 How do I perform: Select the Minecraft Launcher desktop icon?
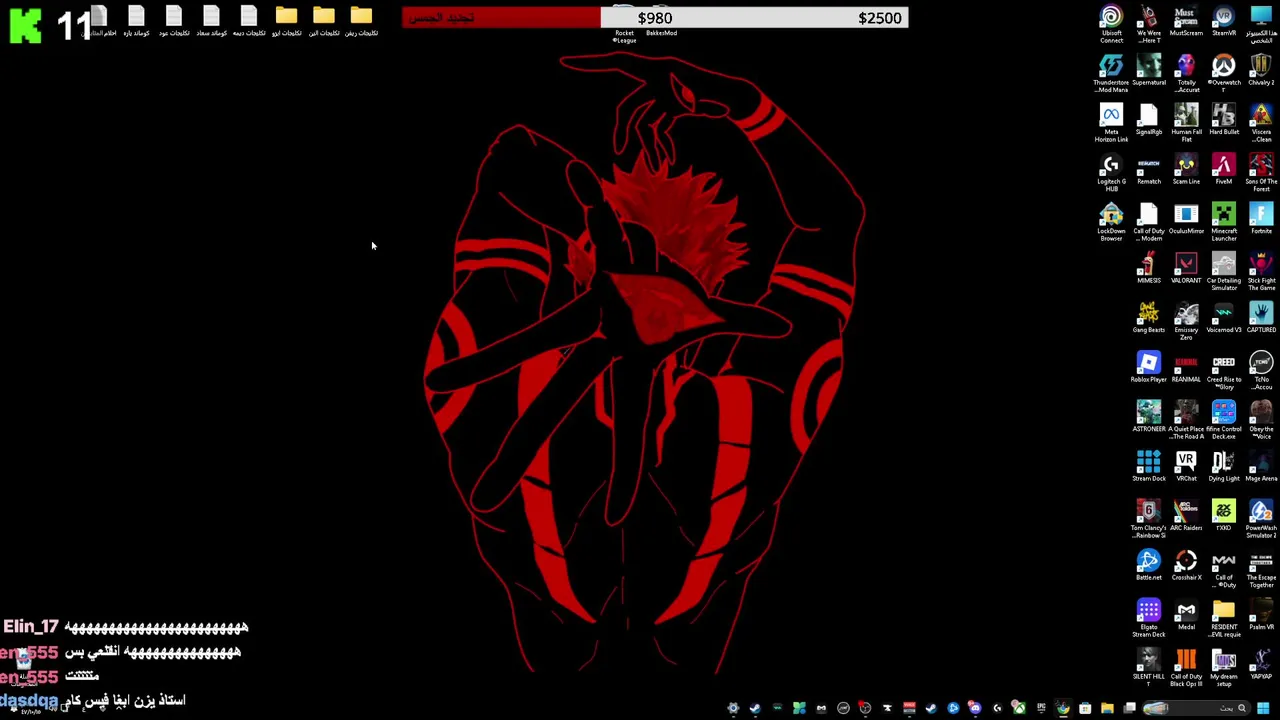(1224, 222)
